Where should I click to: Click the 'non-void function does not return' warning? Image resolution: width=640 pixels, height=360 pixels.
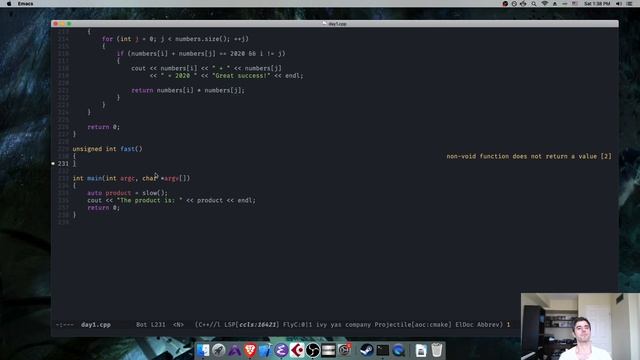(529, 156)
